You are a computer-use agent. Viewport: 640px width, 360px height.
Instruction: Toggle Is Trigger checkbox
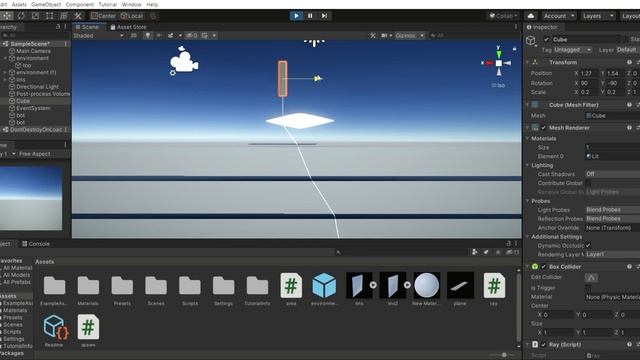coord(588,288)
